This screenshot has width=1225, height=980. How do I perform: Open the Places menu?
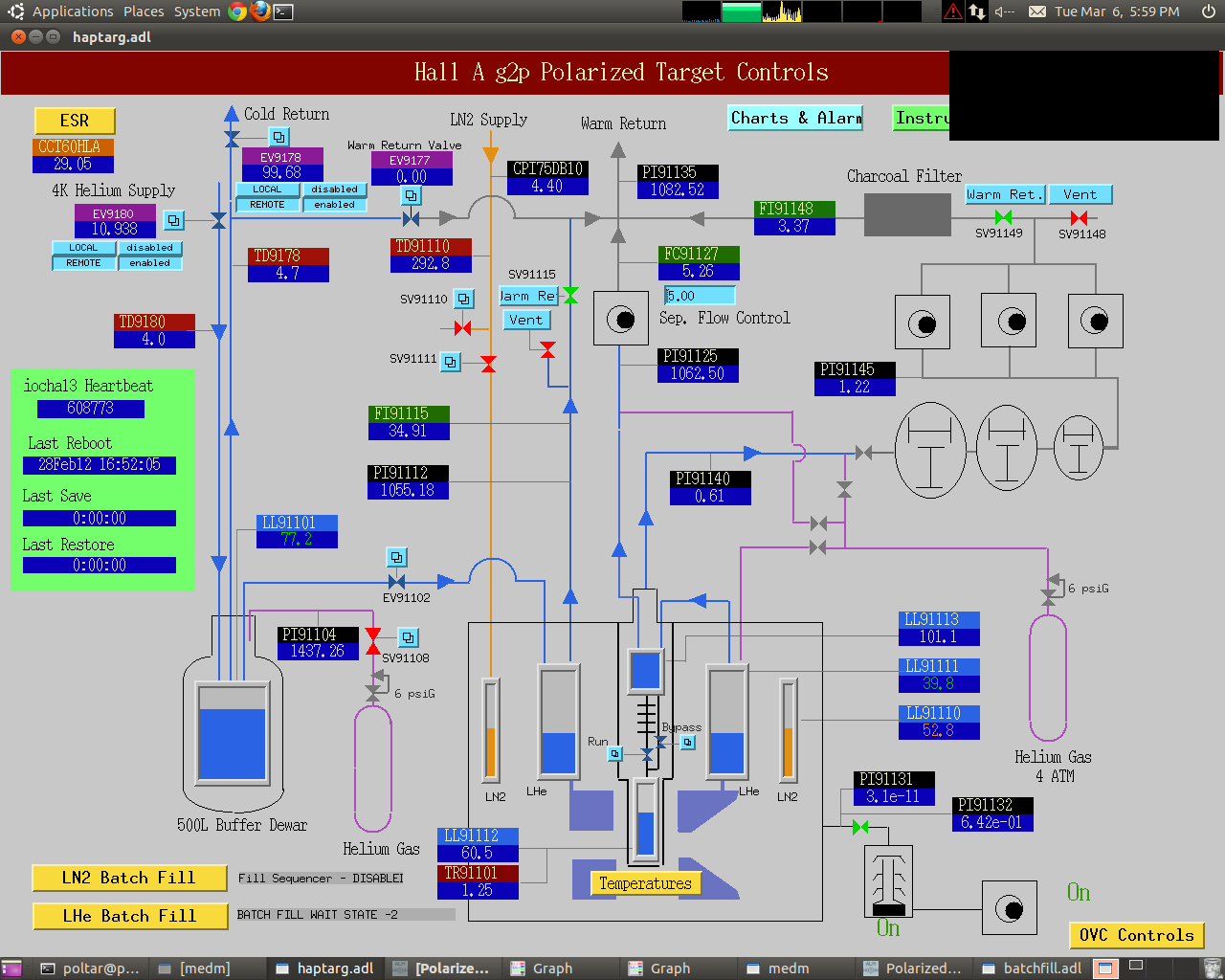(144, 11)
